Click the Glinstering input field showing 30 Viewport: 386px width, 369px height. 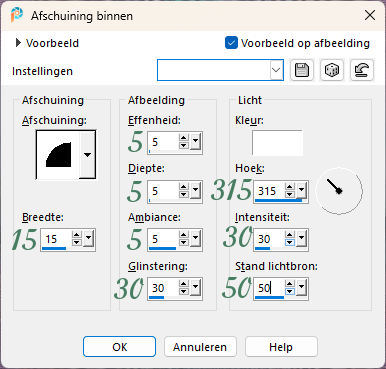163,288
